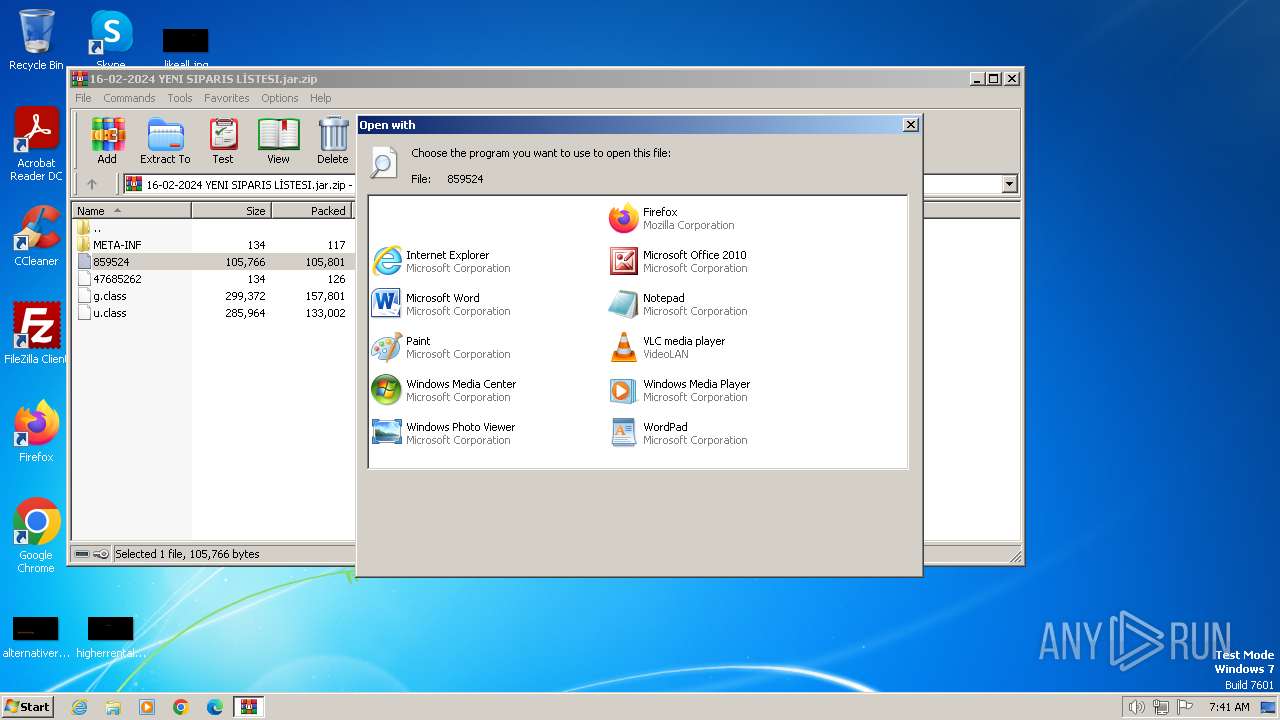
Task: Choose WordPad in the program list
Action: [x=678, y=433]
